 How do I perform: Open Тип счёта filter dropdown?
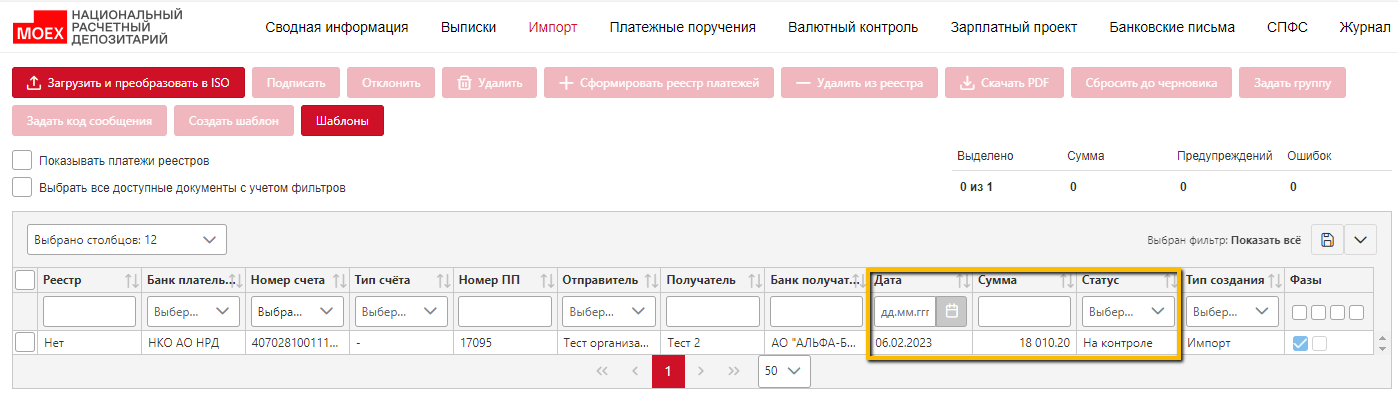[x=401, y=311]
